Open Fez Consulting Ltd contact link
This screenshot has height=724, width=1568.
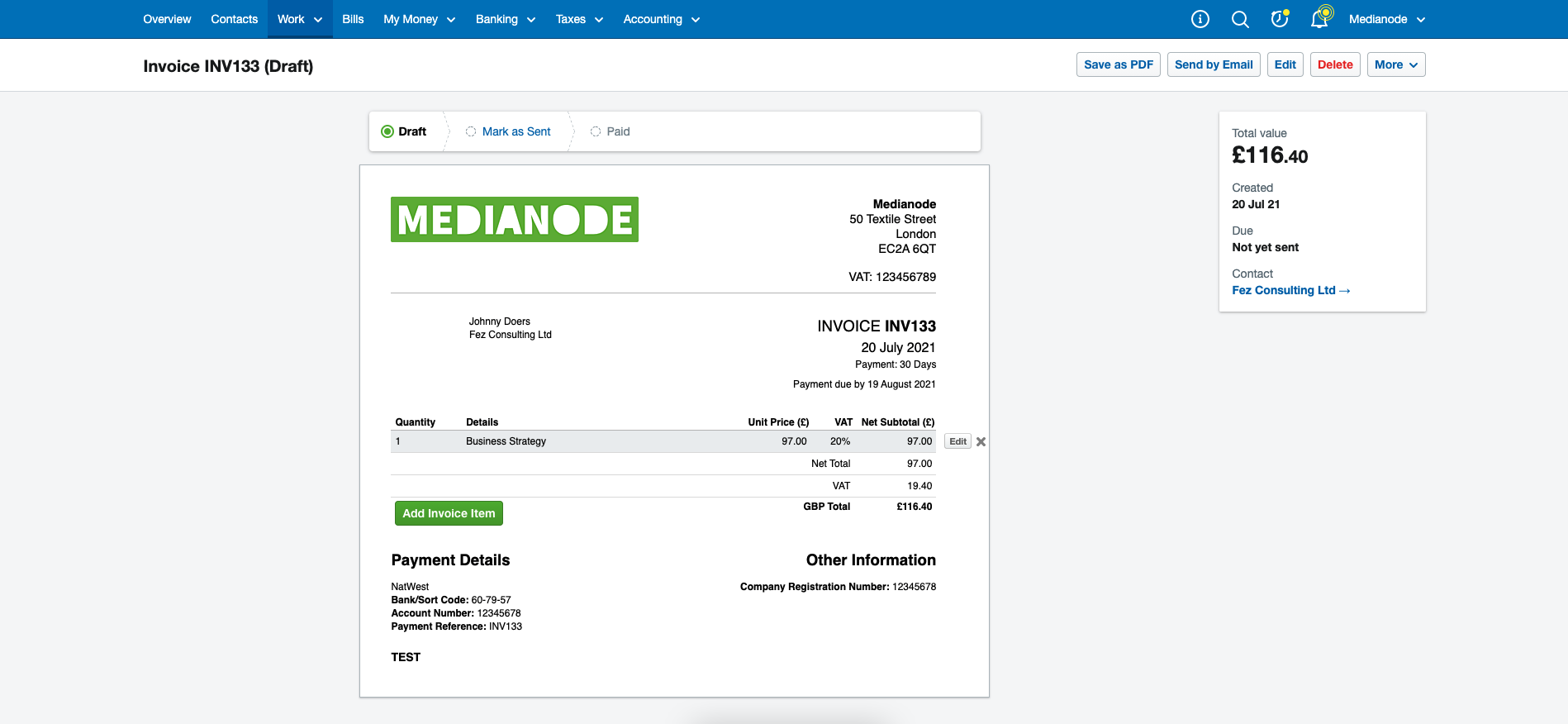1290,290
